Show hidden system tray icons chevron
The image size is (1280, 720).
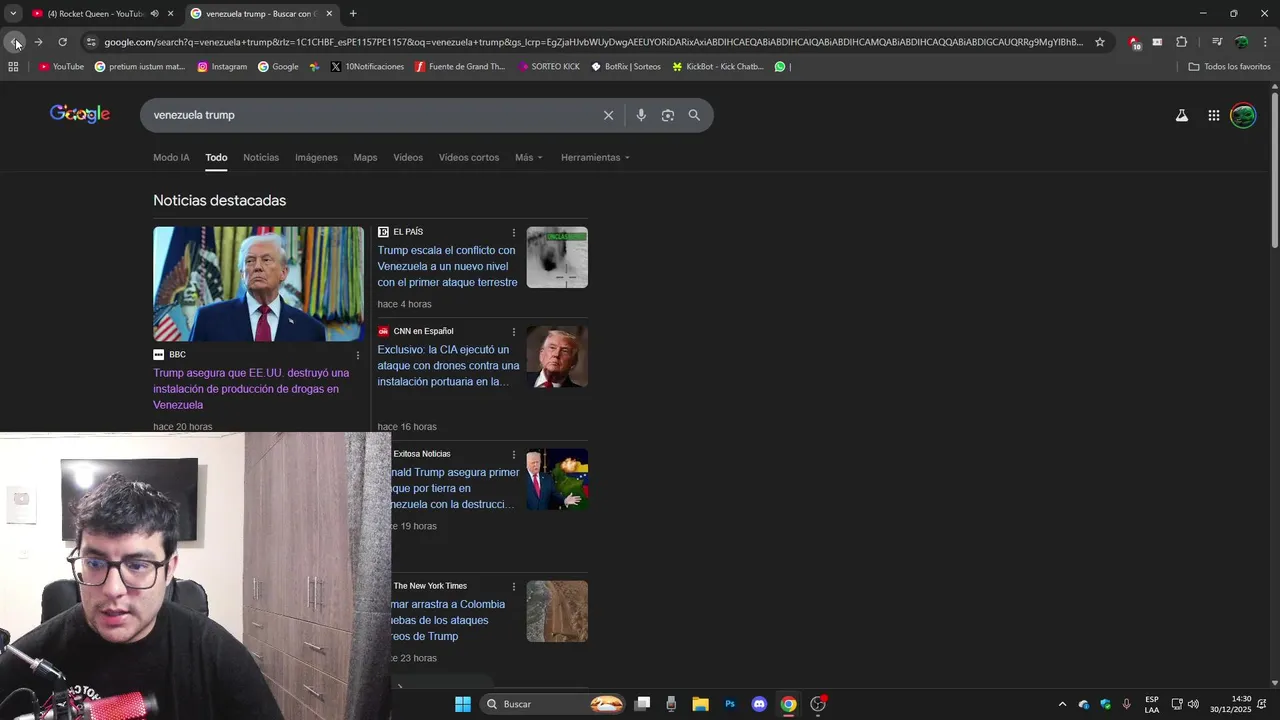1062,704
